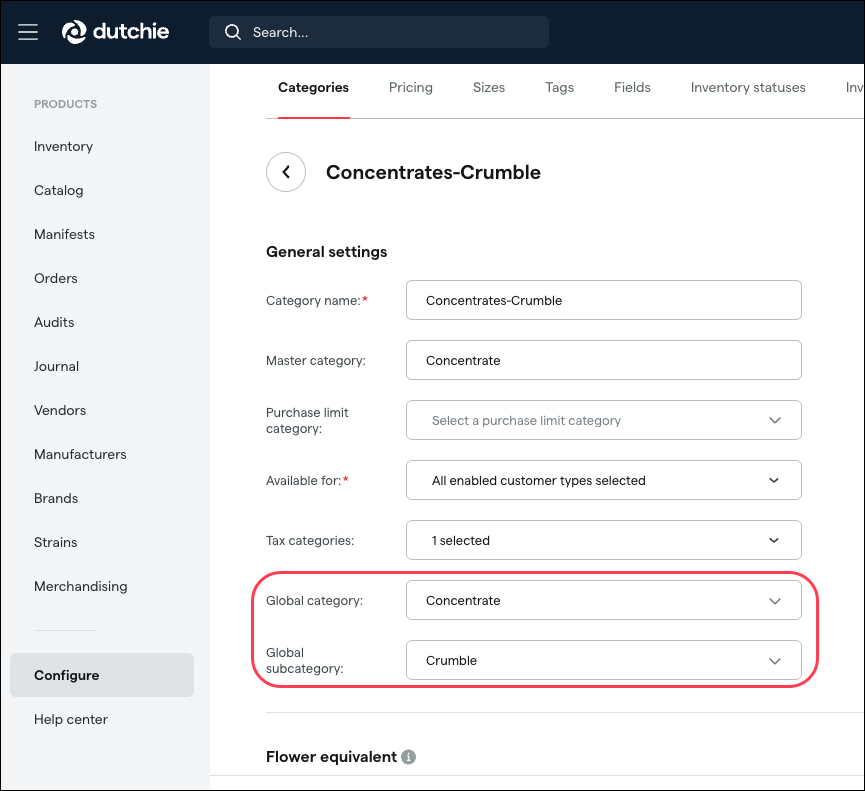Switch to the Pricing tab

[410, 88]
